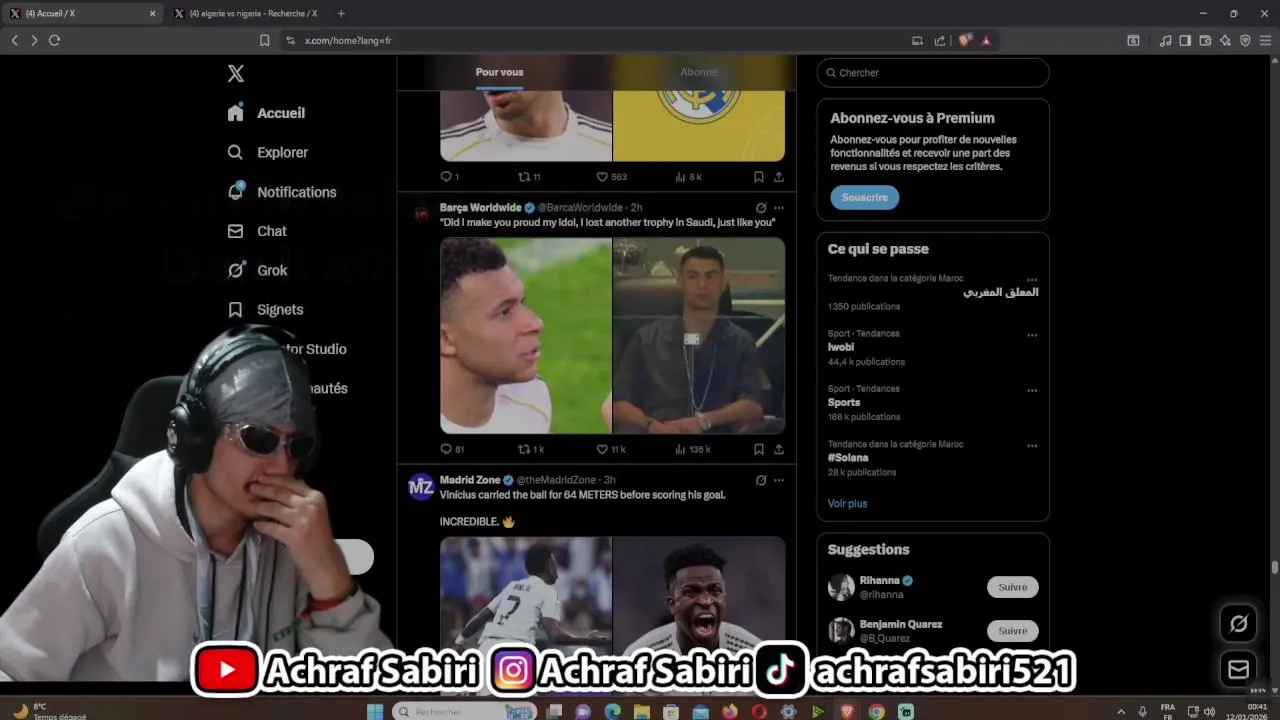The height and width of the screenshot is (720, 1280).
Task: Open more menu on the Madrid Zone post
Action: [x=779, y=480]
